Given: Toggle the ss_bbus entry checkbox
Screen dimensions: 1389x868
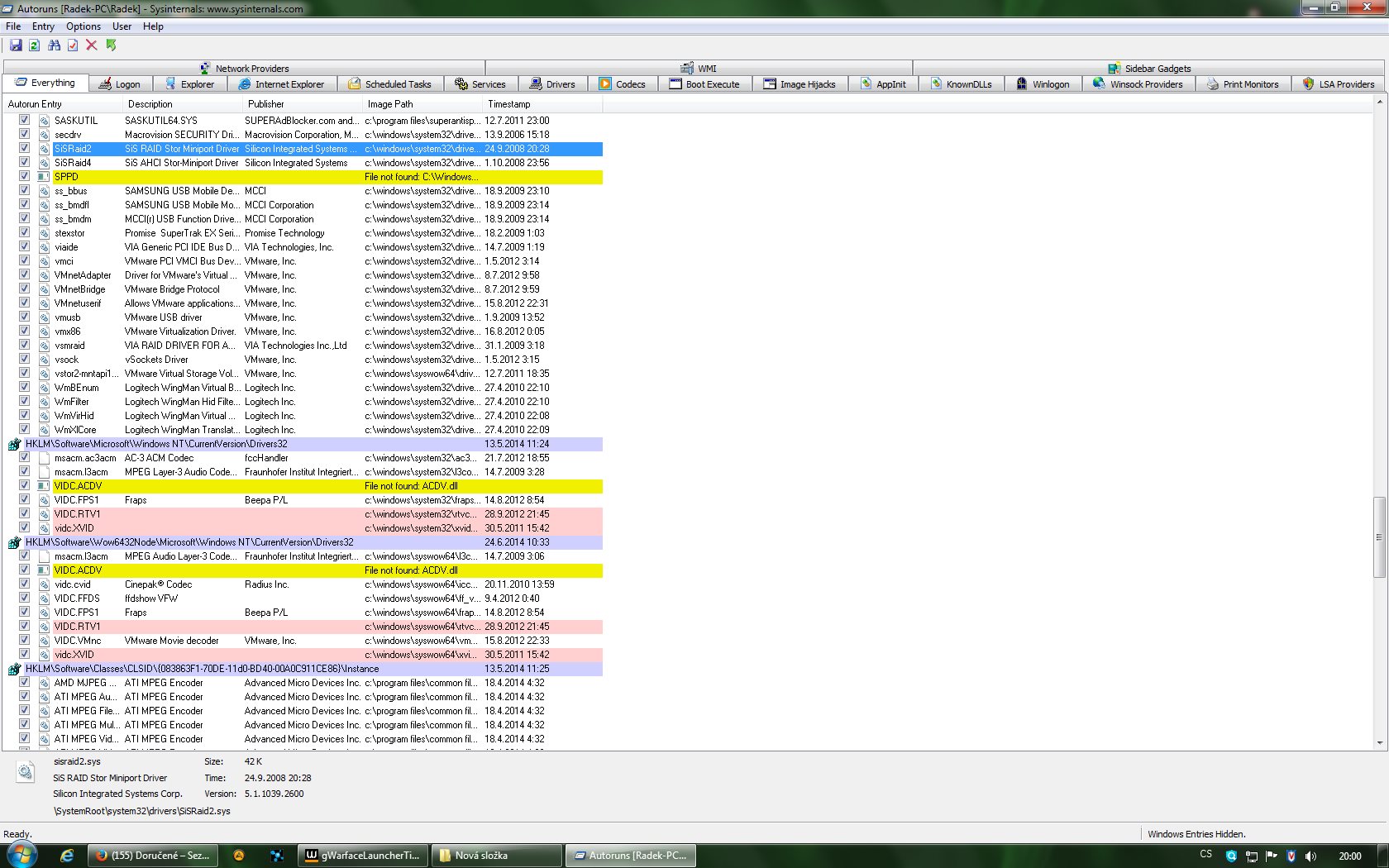Looking at the screenshot, I should click(24, 190).
